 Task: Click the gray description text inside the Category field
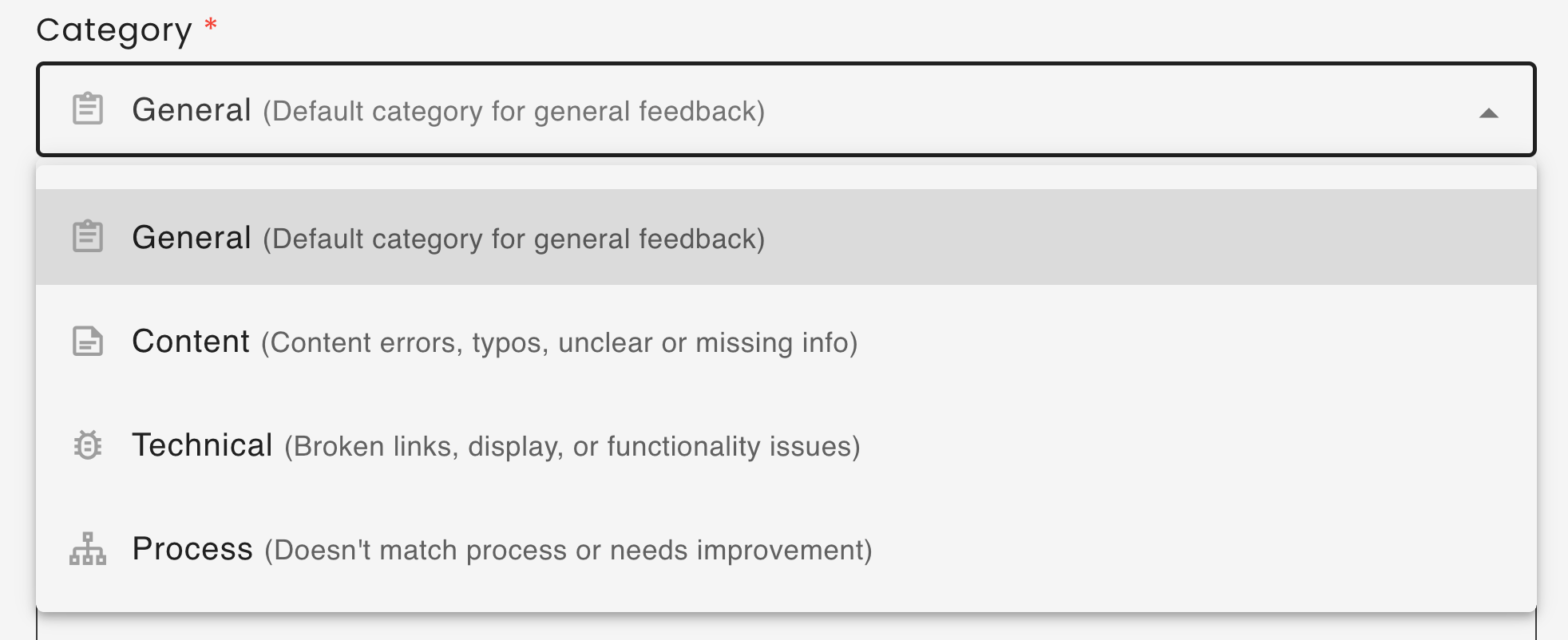point(514,112)
